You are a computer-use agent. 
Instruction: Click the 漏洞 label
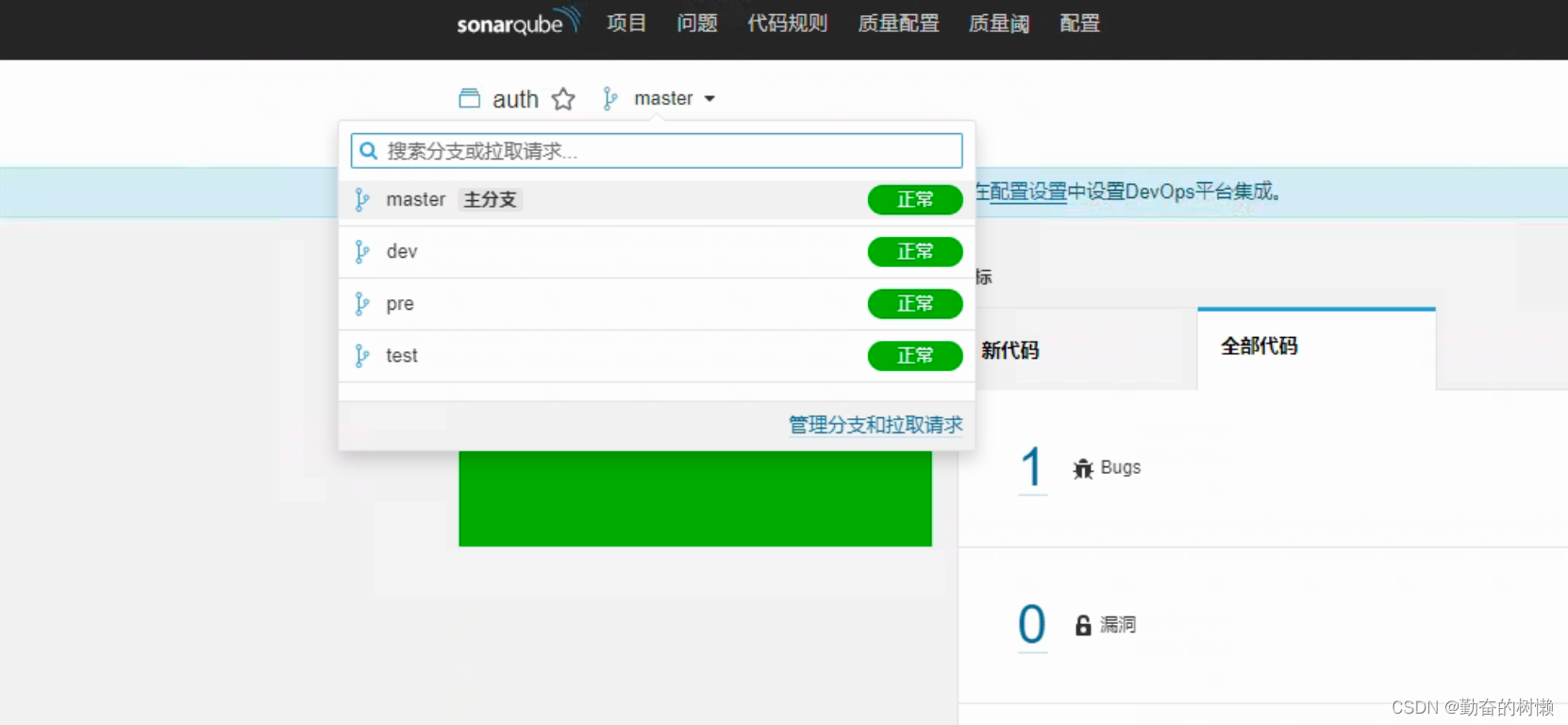tap(1118, 625)
